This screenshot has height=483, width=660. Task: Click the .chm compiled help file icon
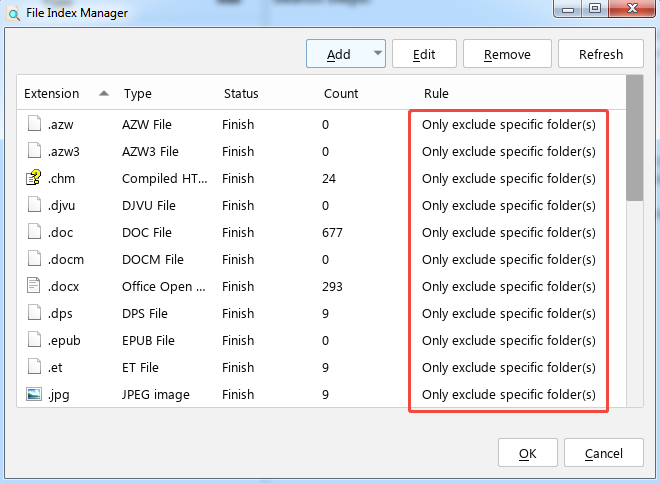click(x=33, y=179)
